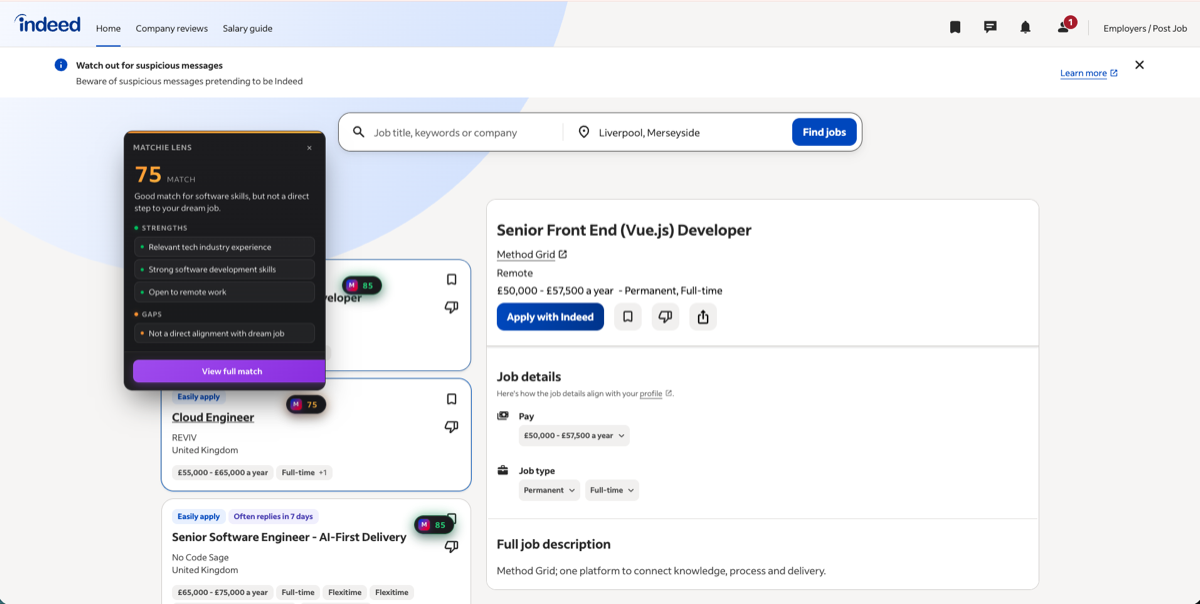Click the location pin icon
This screenshot has width=1200, height=604.
[x=584, y=132]
